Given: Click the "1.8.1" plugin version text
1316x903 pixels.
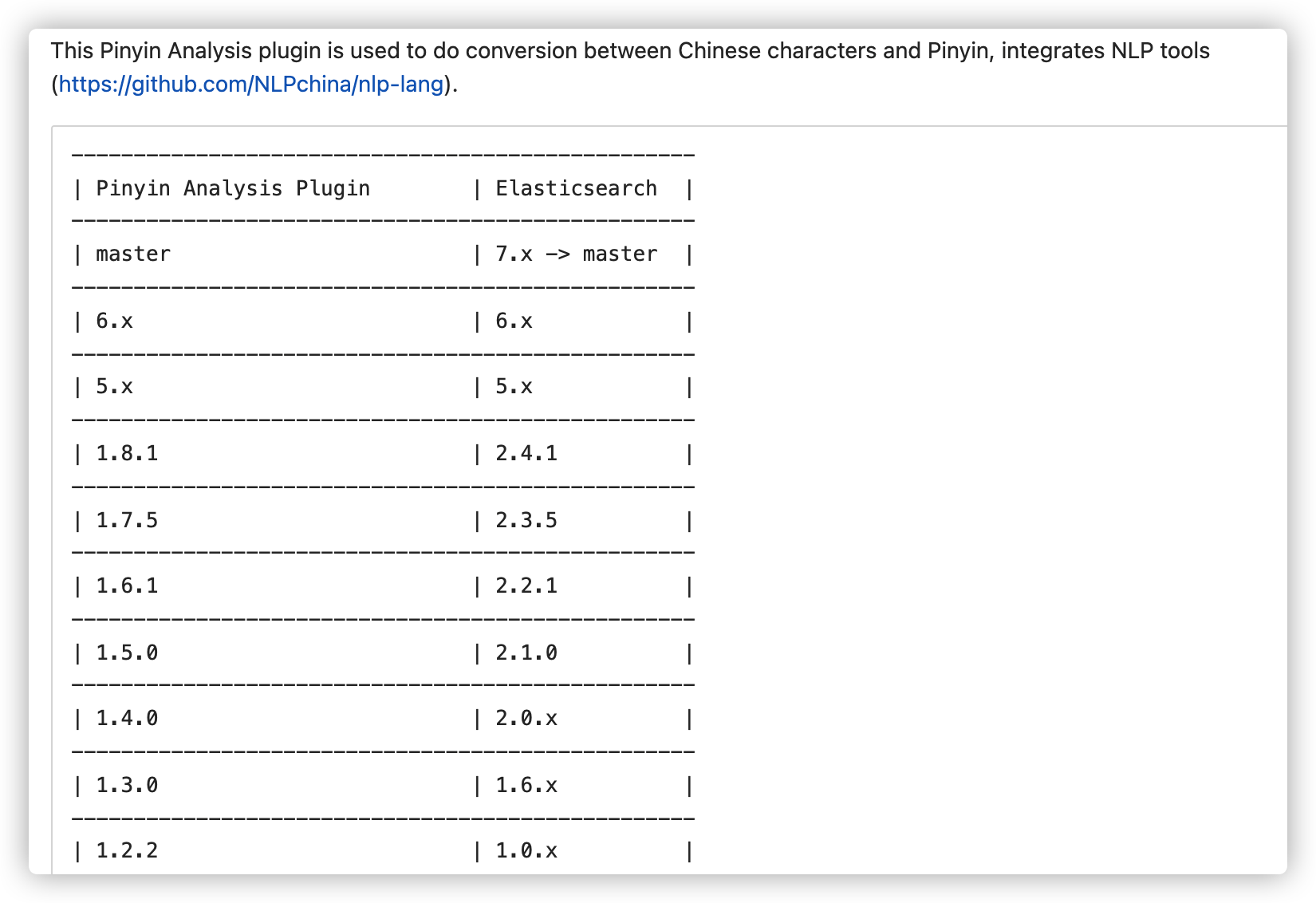Looking at the screenshot, I should point(127,454).
